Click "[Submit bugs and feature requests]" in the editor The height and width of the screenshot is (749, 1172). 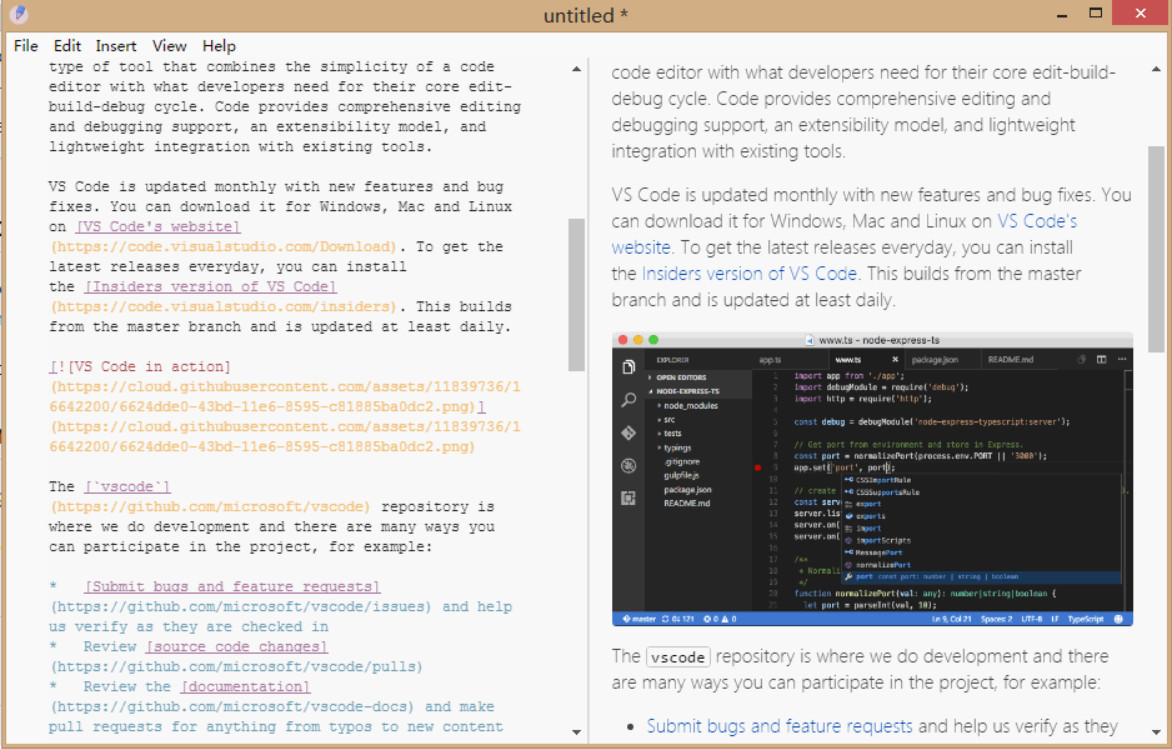click(x=232, y=587)
